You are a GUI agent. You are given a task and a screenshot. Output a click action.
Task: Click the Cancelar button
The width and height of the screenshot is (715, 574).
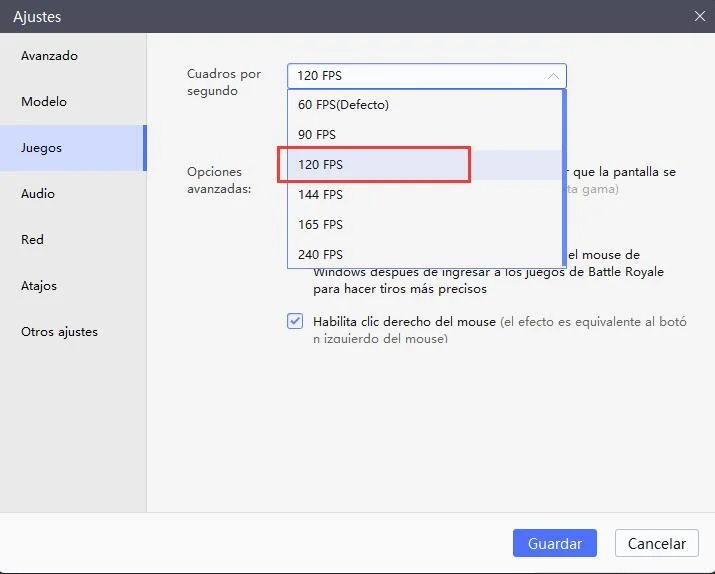(x=657, y=543)
